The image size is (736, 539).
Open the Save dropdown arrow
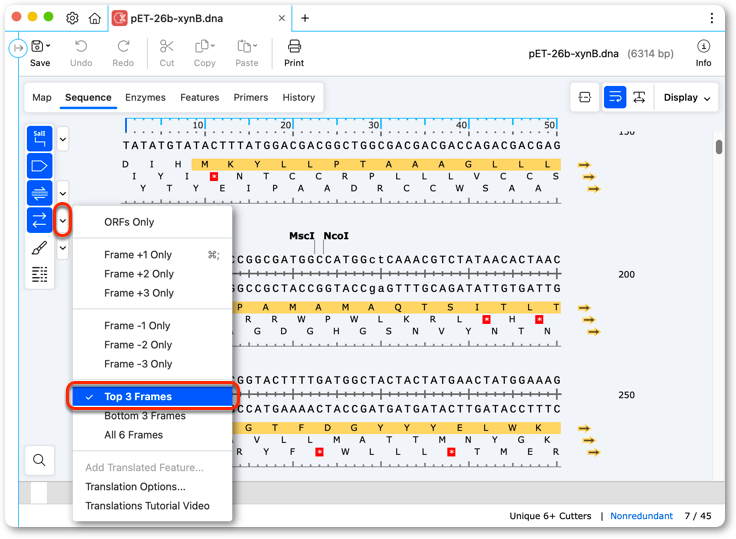pyautogui.click(x=48, y=46)
